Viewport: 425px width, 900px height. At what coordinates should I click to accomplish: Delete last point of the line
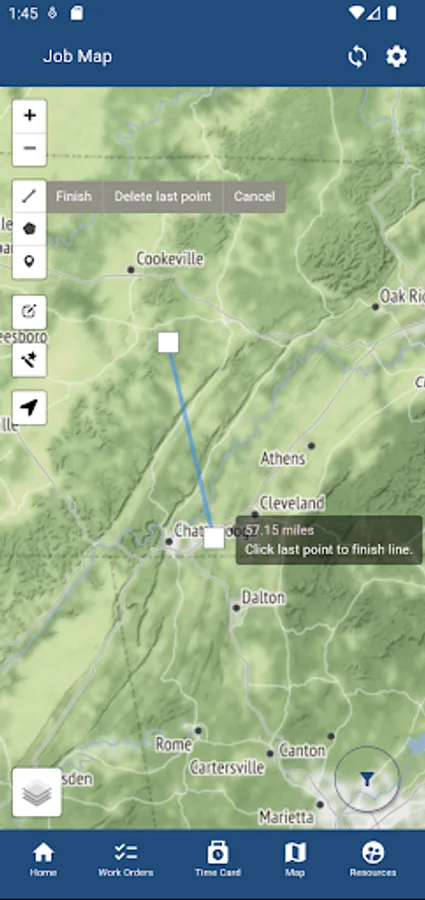163,197
